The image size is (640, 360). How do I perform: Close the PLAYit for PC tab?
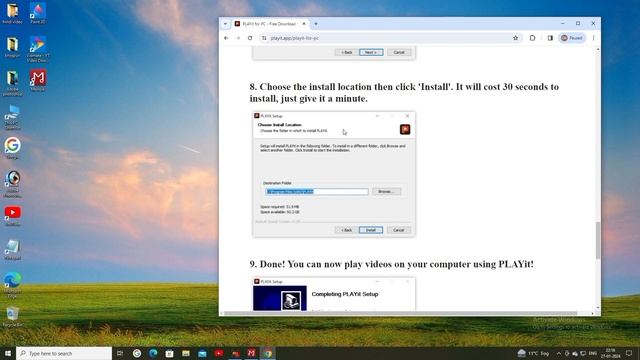pos(304,24)
